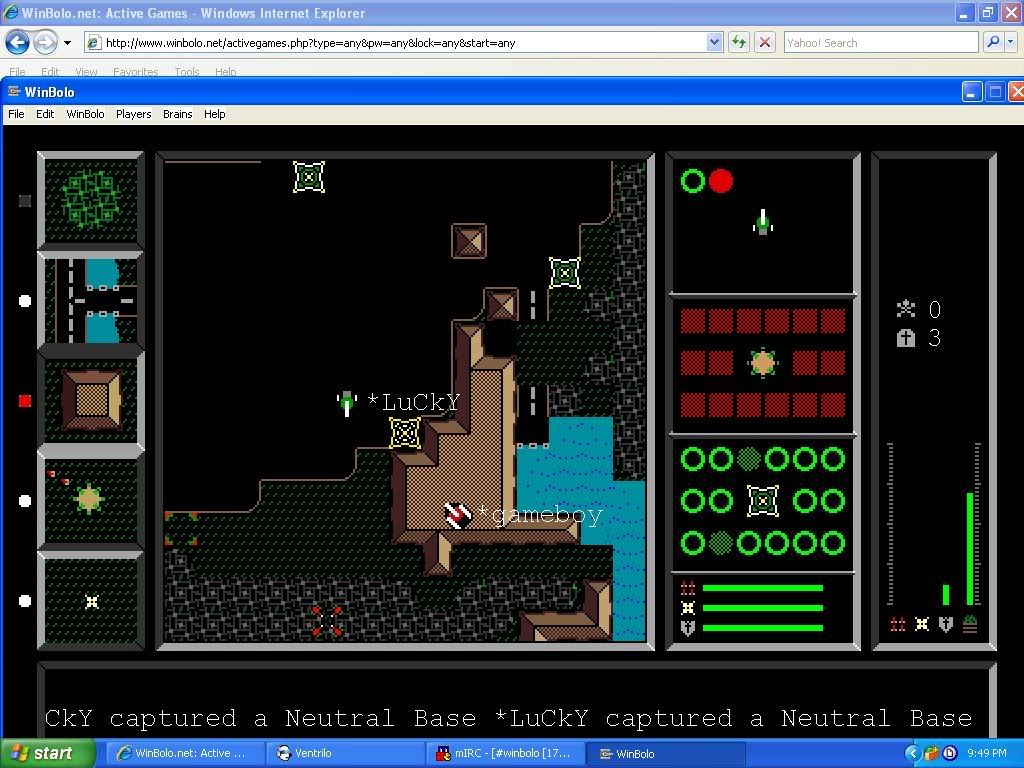Click the red selector beside the building tool
Image resolution: width=1024 pixels, height=768 pixels.
(x=25, y=401)
